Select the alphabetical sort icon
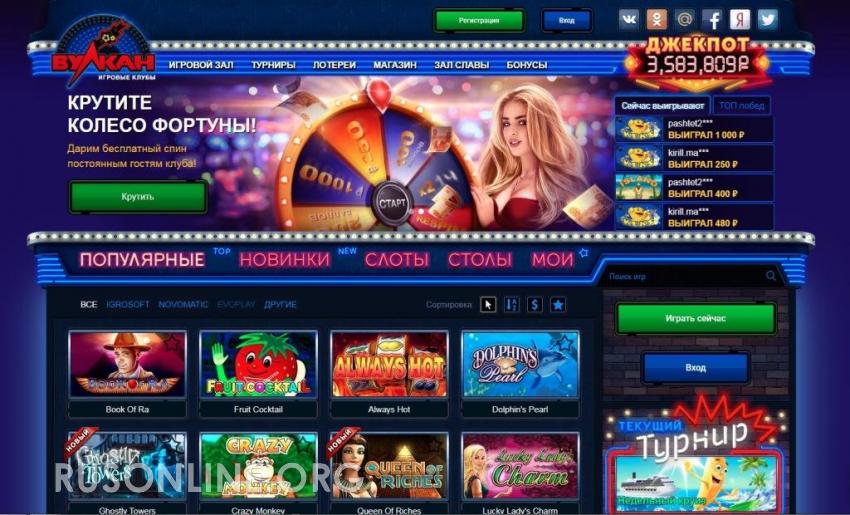This screenshot has height=515, width=850. coord(511,305)
